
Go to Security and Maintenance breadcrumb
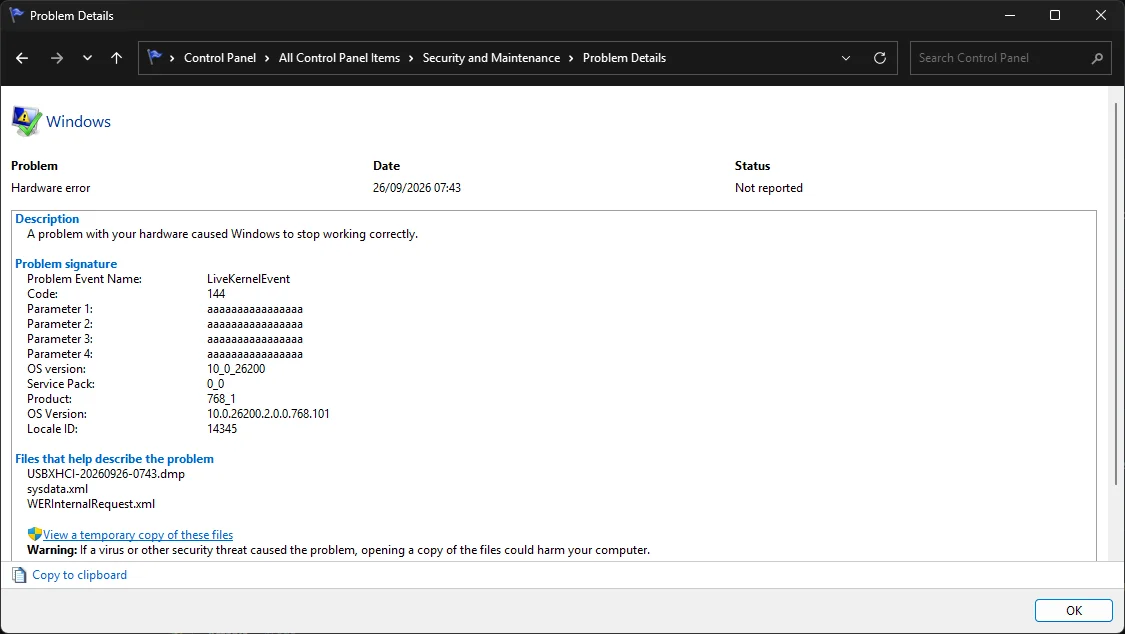(491, 58)
